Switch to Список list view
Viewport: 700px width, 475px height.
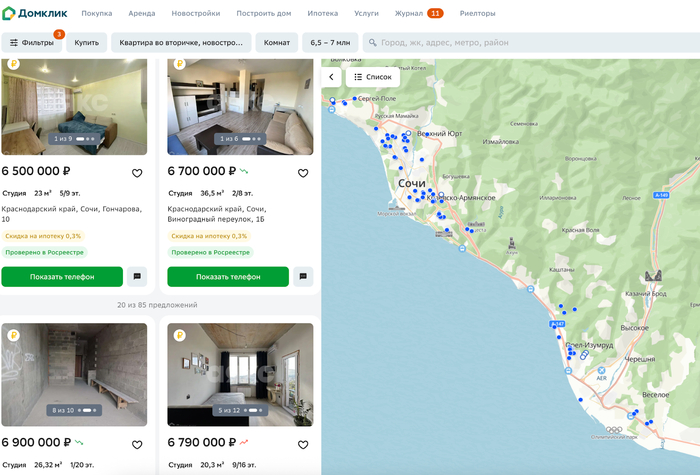tap(373, 77)
